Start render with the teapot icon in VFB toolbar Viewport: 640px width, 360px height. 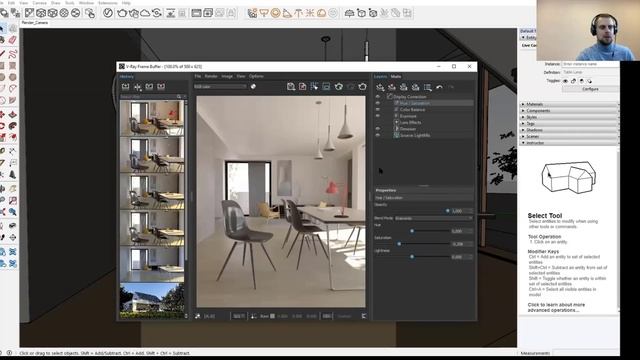tap(362, 87)
